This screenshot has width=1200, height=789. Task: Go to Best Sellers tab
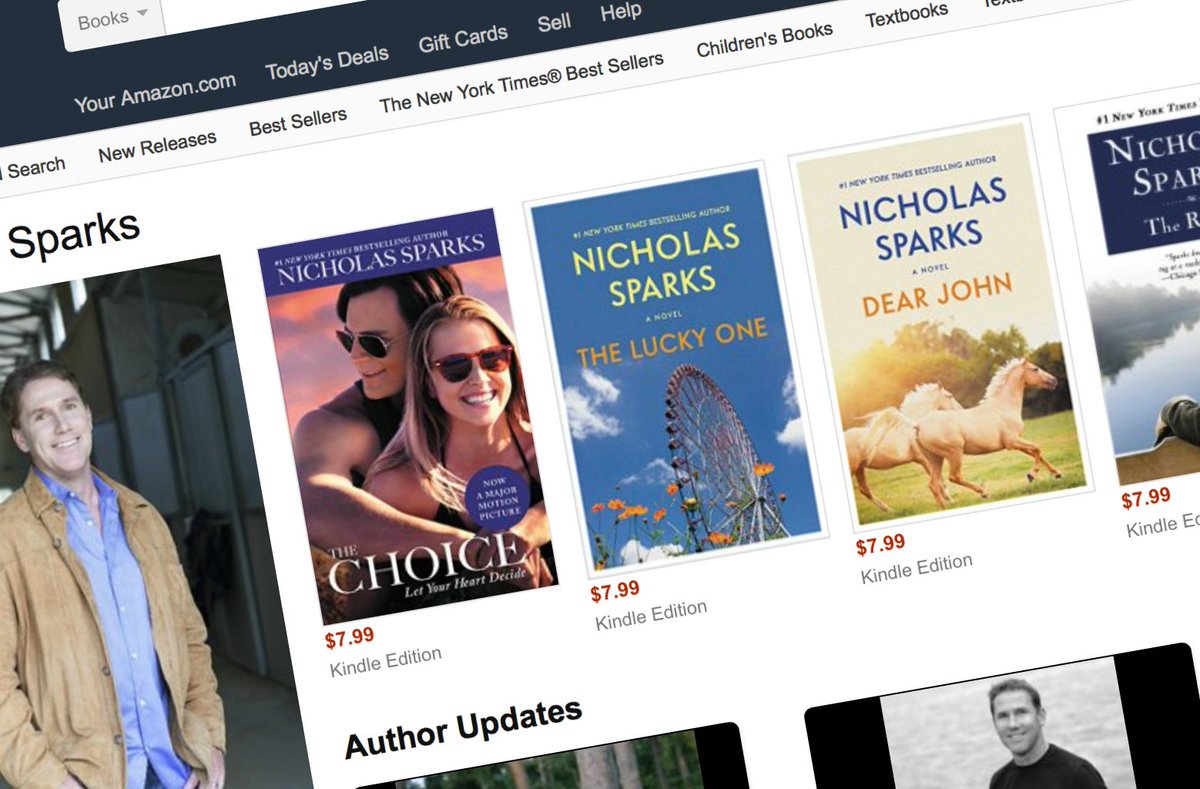[x=298, y=122]
